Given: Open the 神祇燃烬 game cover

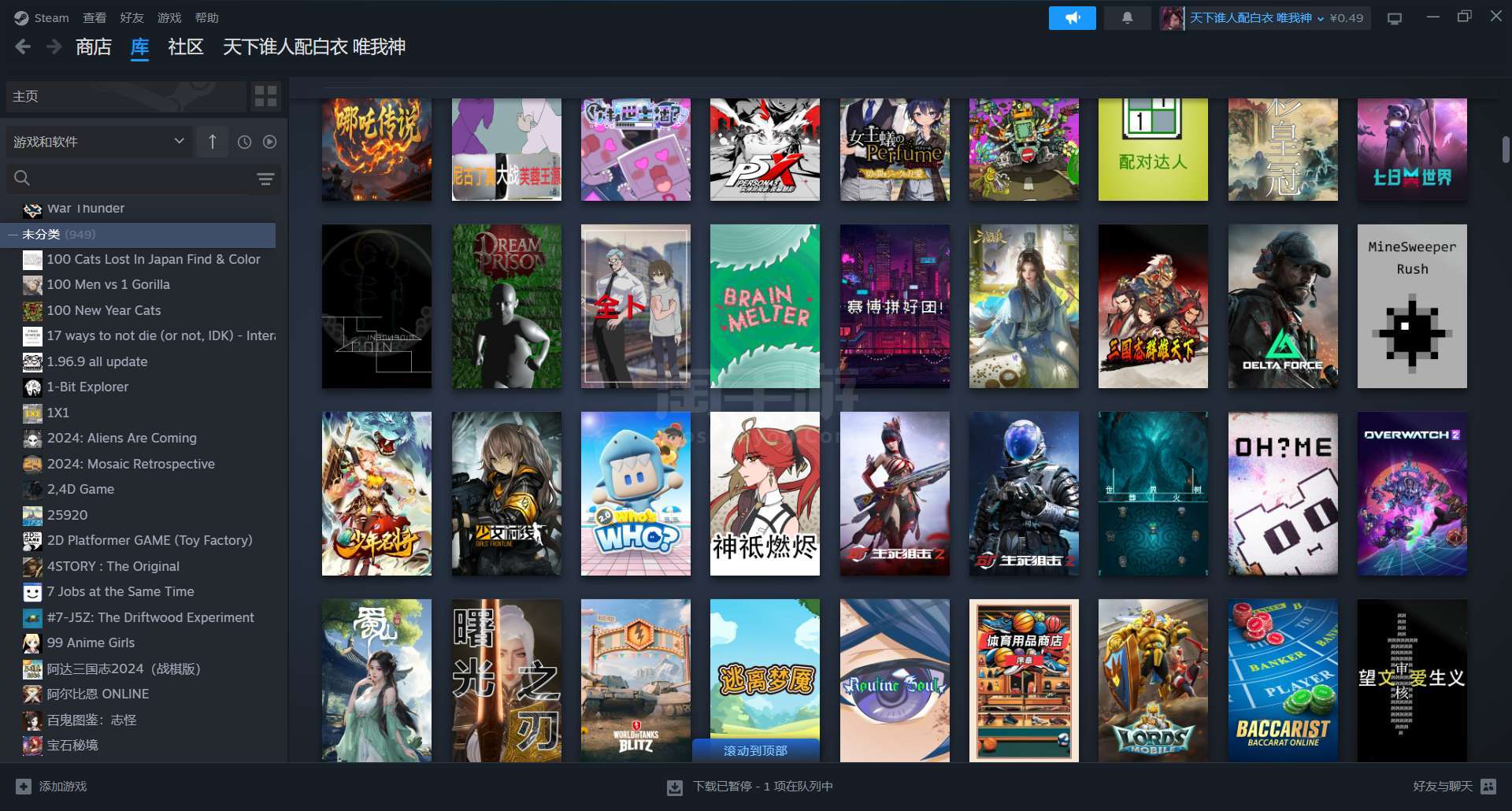Looking at the screenshot, I should point(765,494).
